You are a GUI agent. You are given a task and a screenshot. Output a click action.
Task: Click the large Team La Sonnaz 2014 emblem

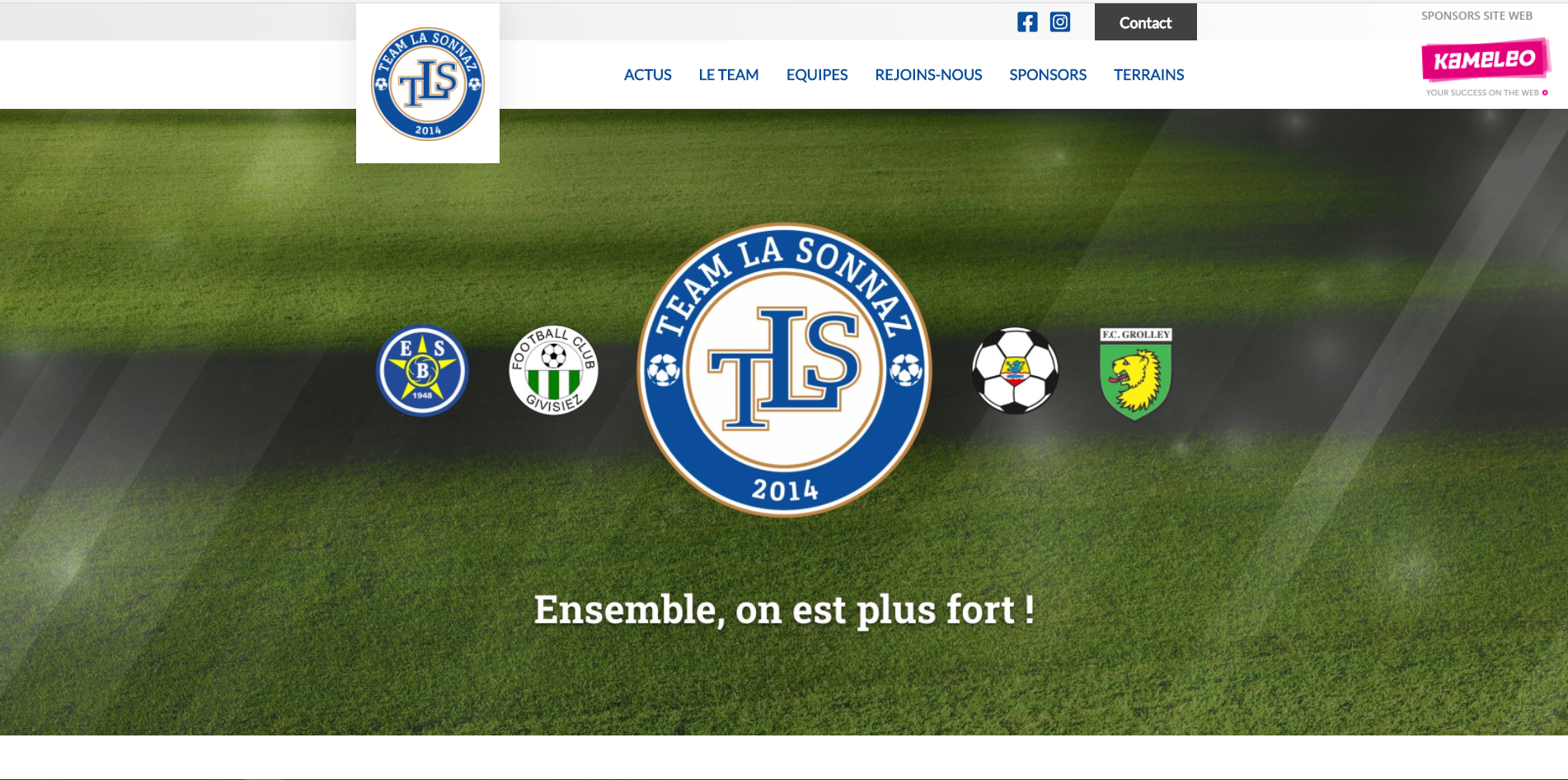(784, 370)
